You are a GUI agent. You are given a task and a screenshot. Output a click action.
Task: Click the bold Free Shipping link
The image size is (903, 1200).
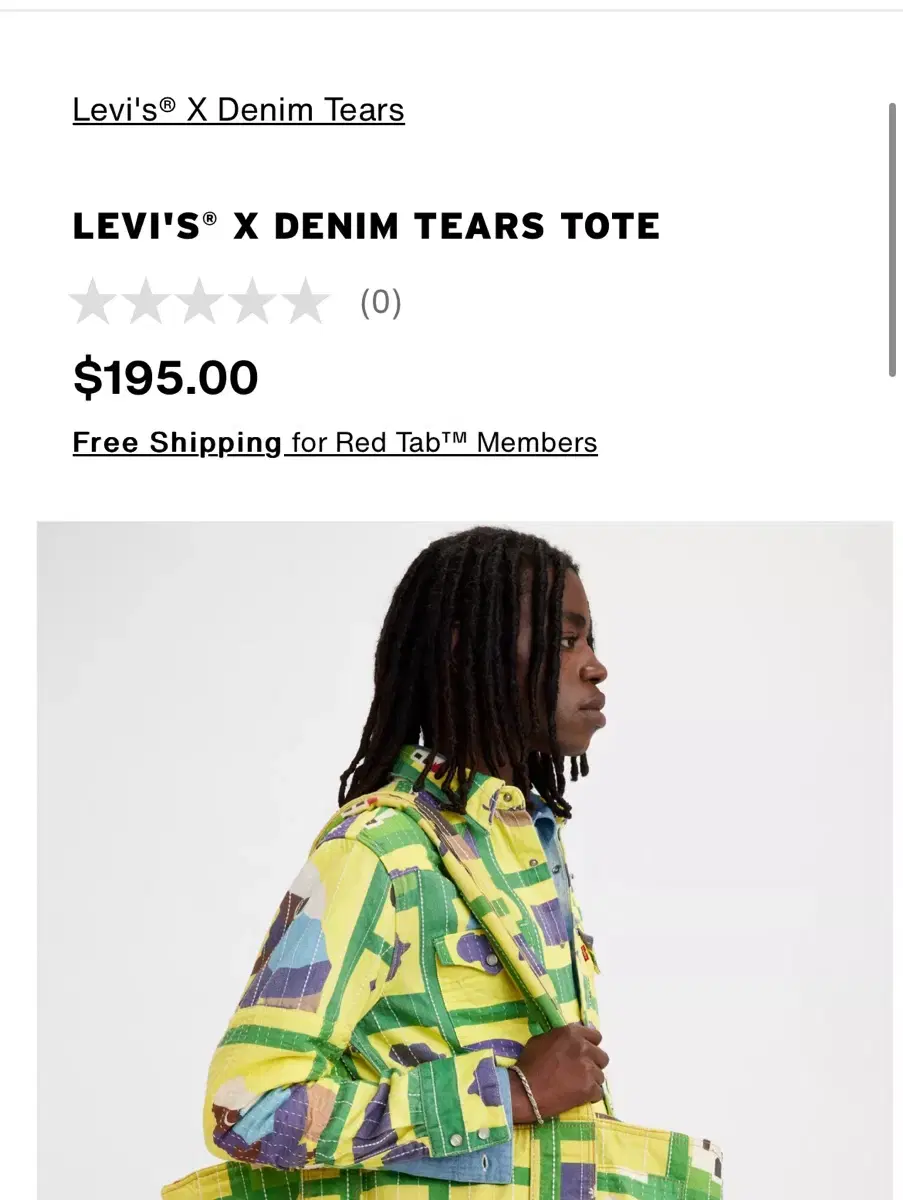tap(177, 442)
